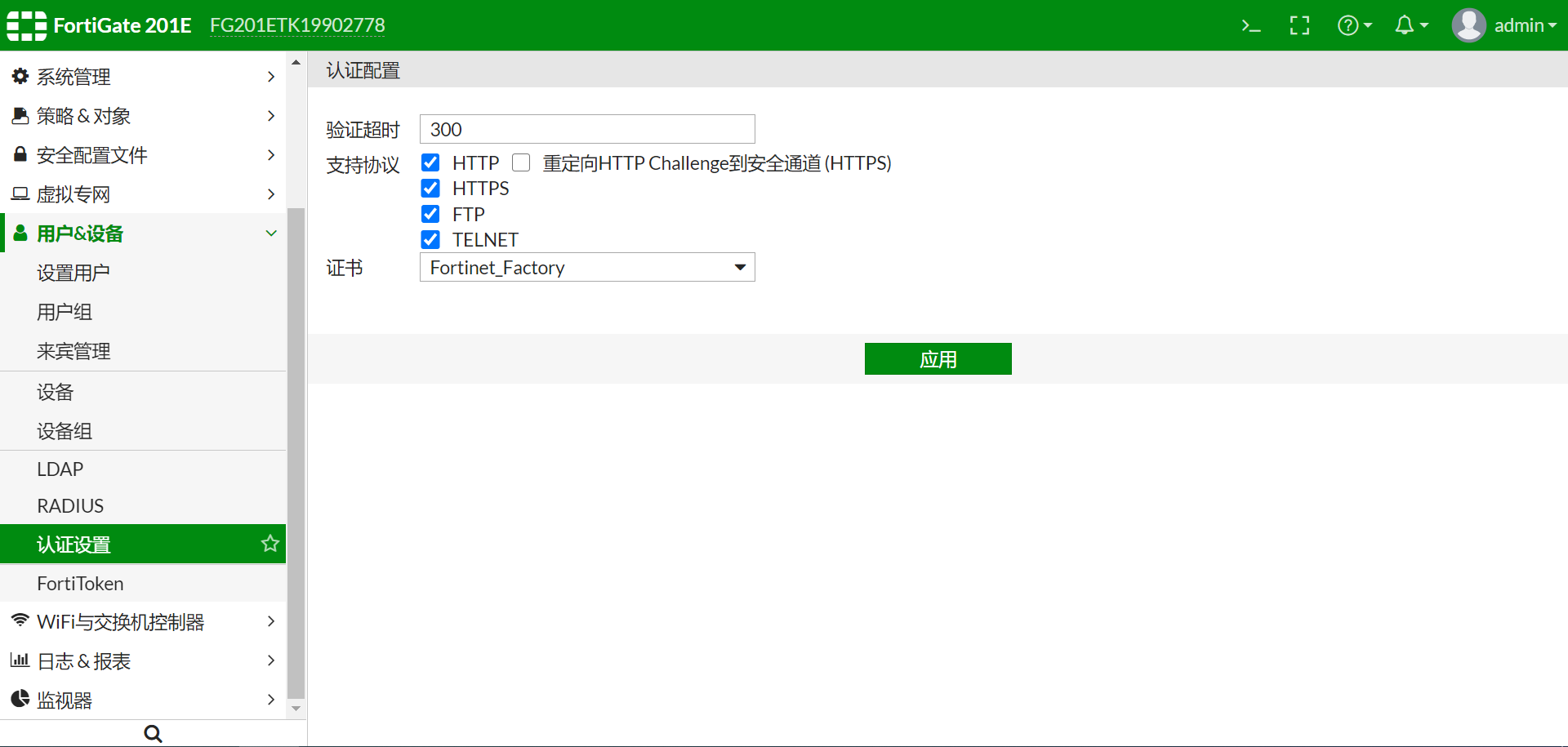Open the help question mark menu
The image size is (1568, 747).
pos(1353,26)
